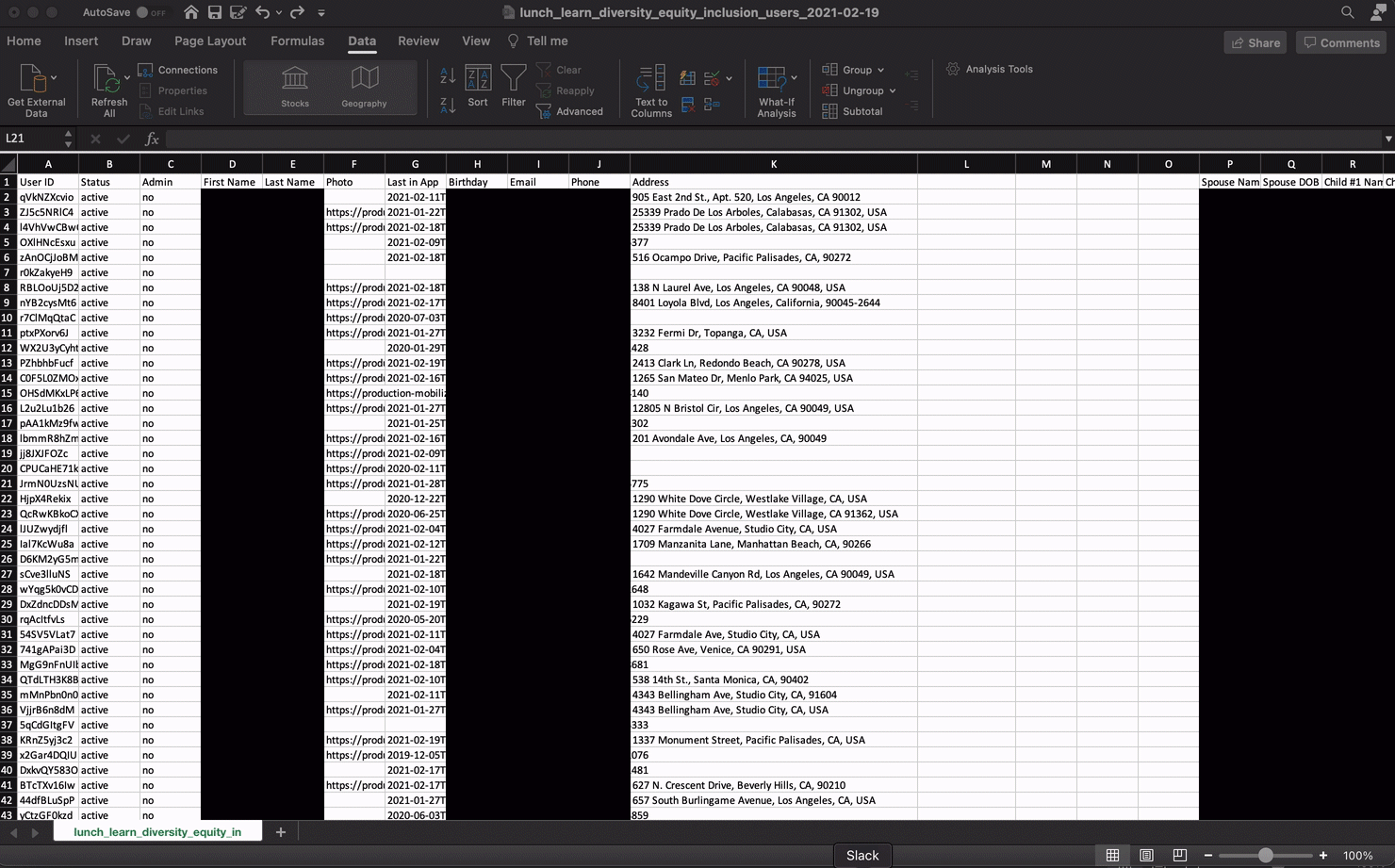This screenshot has width=1395, height=868.
Task: Click the Slack tooltip in the dock
Action: click(x=862, y=855)
